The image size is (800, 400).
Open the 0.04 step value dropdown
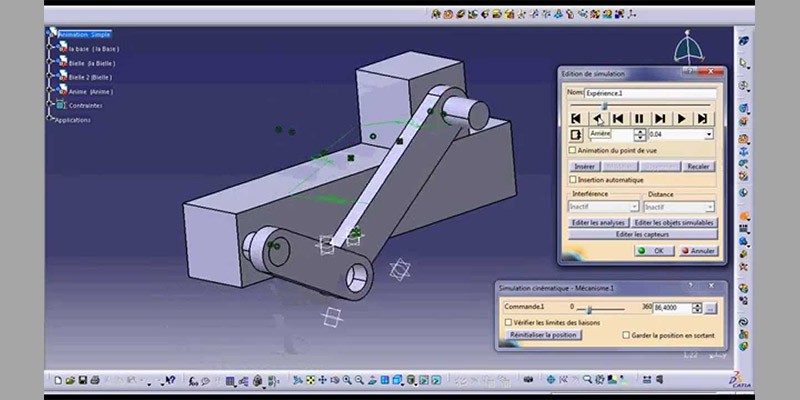click(x=708, y=134)
